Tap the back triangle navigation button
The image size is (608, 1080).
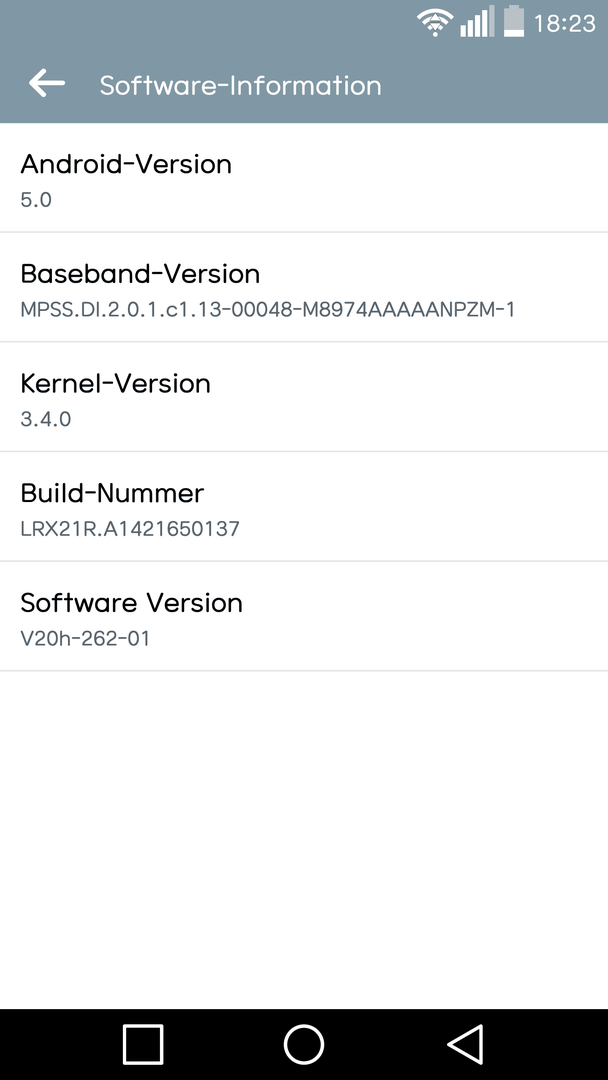pyautogui.click(x=465, y=1044)
